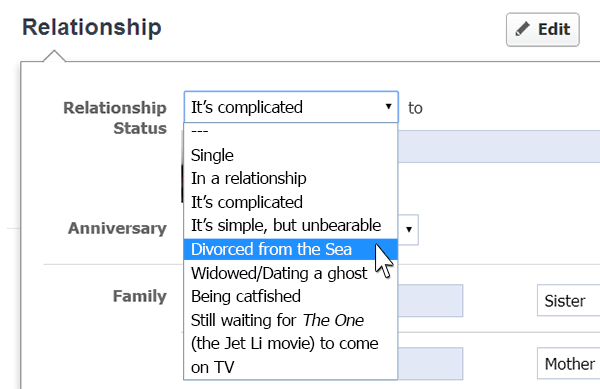Expand the Anniversary dropdown arrow
Viewport: 600px width, 389px height.
pyautogui.click(x=409, y=229)
